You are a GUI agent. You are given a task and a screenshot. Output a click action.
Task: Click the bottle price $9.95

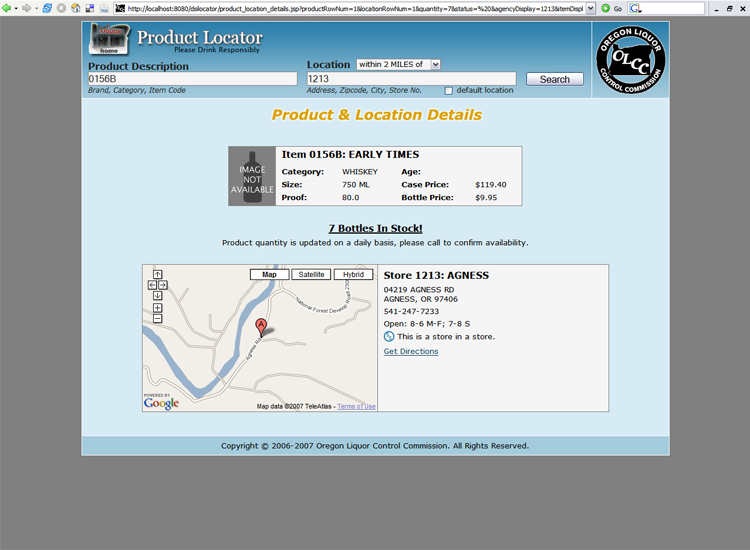point(486,198)
